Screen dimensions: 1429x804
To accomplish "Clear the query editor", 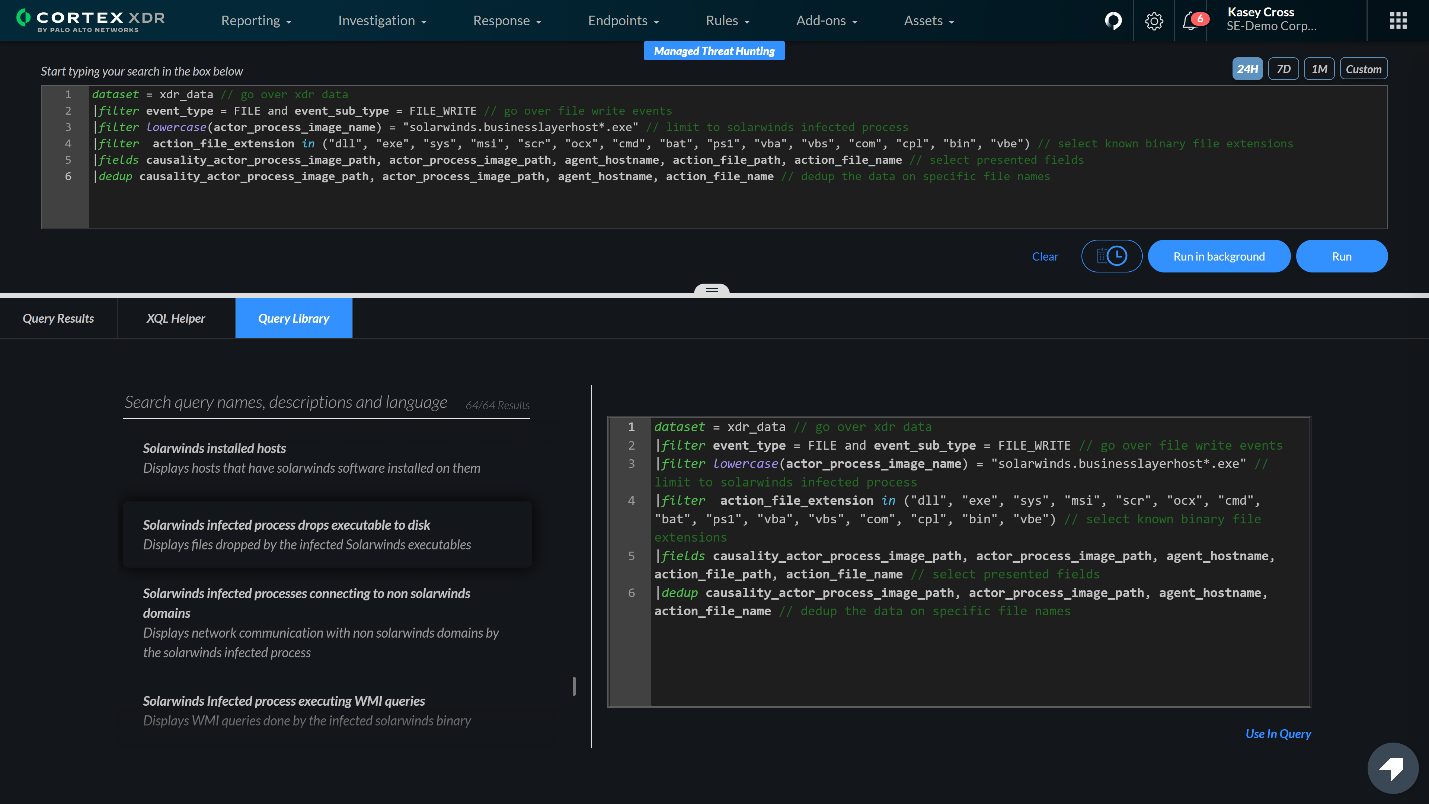I will 1045,257.
